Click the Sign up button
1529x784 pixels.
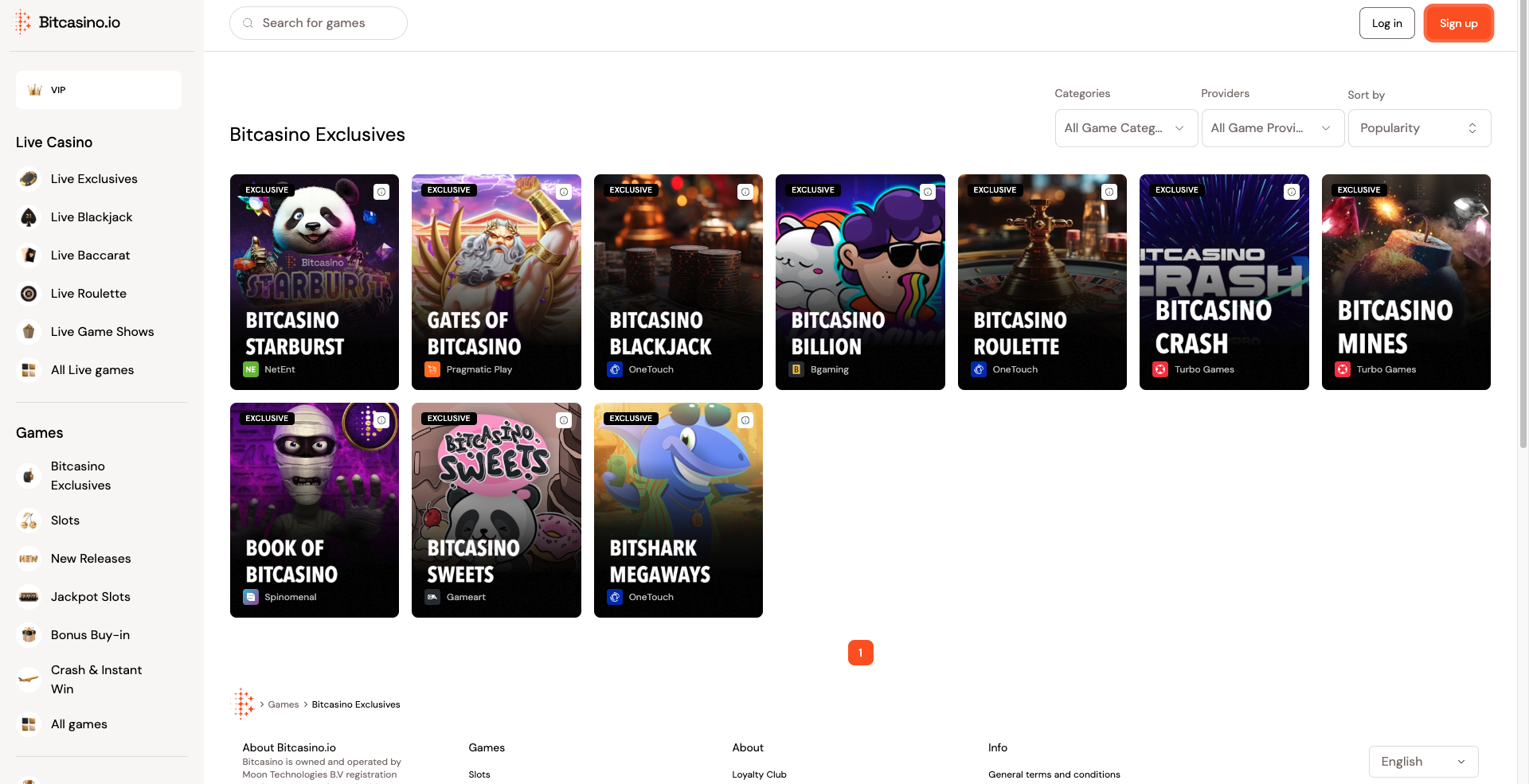[1458, 23]
